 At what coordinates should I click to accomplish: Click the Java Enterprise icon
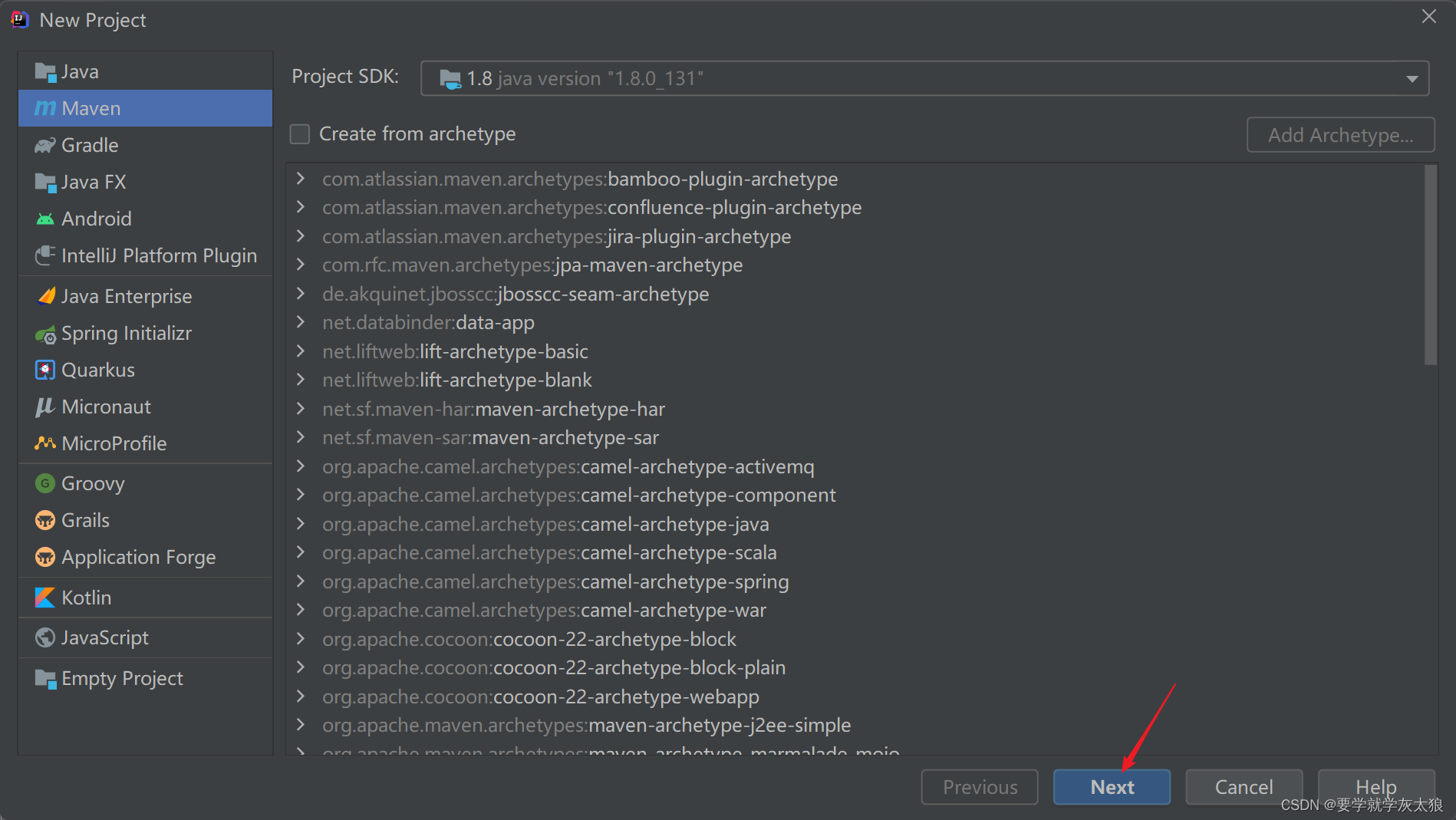click(45, 296)
